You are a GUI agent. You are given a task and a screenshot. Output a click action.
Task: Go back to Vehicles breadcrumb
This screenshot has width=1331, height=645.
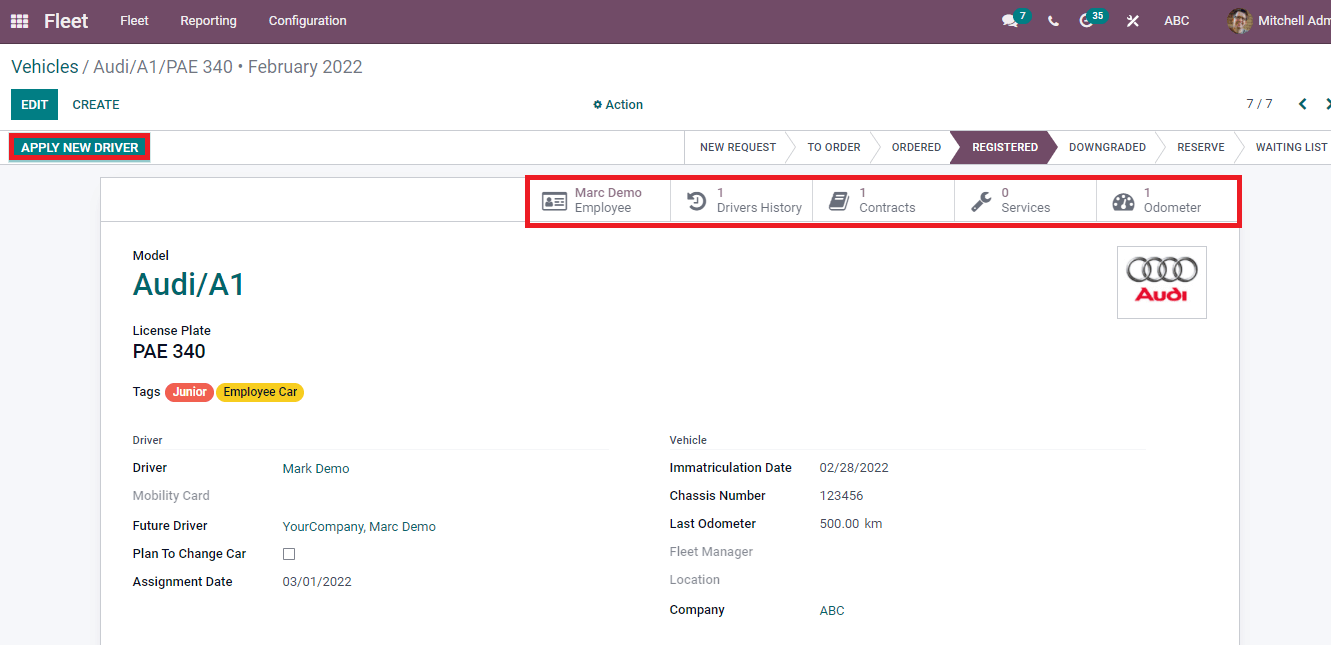click(45, 67)
